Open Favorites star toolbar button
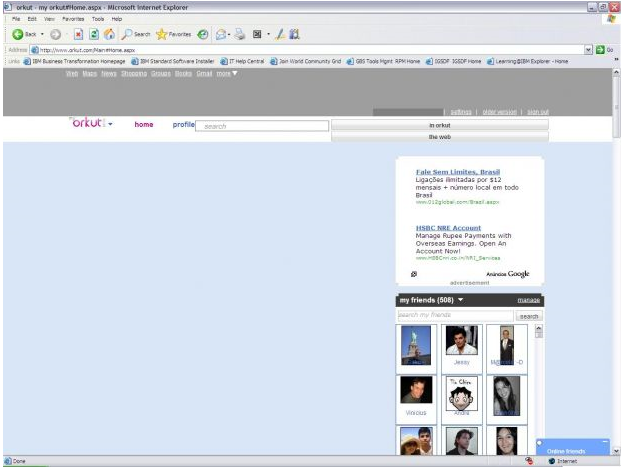Viewport: 628px width, 468px height. pos(174,34)
